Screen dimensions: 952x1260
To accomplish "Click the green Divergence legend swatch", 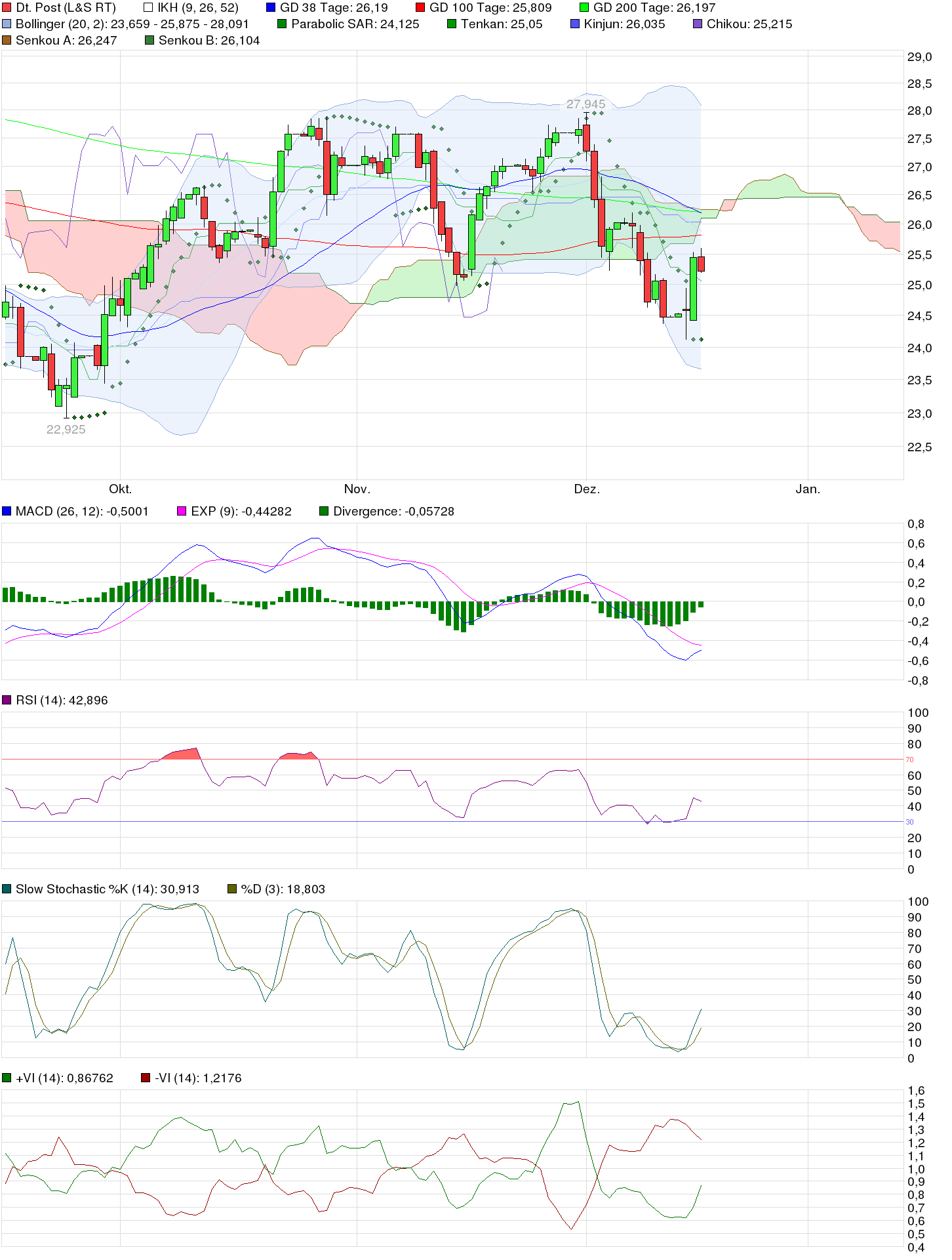I will [324, 511].
